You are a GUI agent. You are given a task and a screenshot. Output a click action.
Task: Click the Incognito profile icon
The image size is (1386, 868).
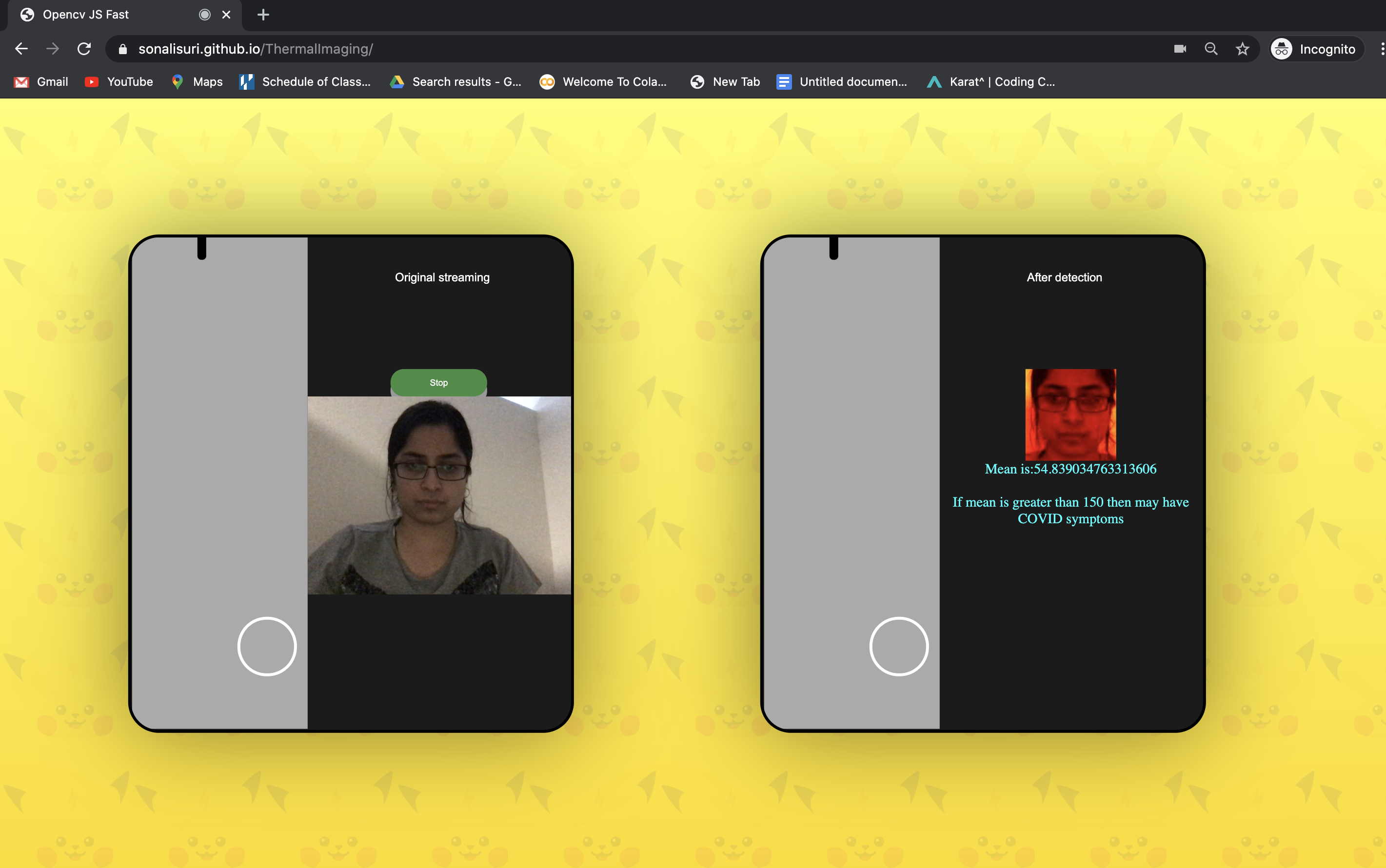pos(1282,49)
